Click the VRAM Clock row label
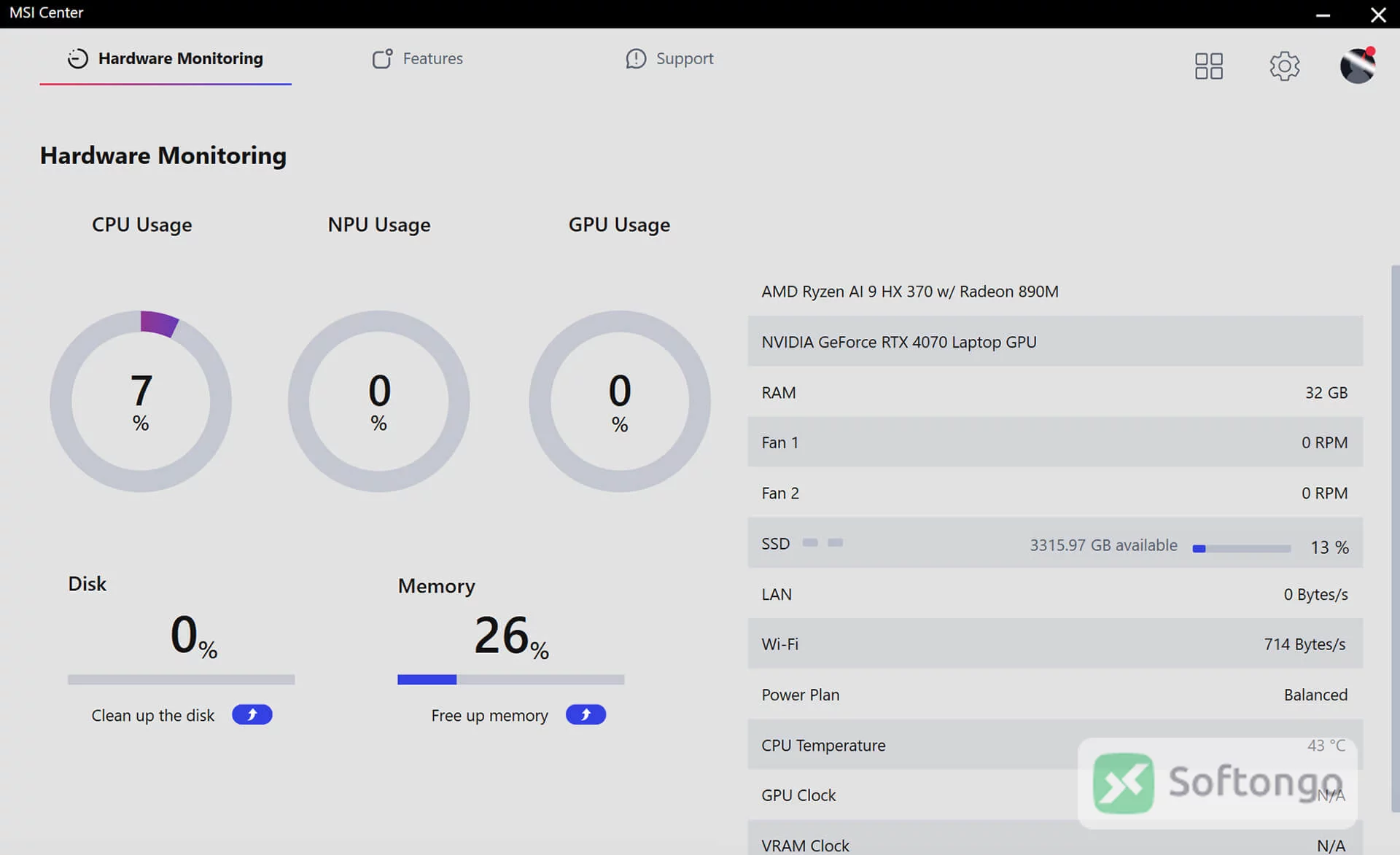The width and height of the screenshot is (1400, 855). [x=805, y=846]
